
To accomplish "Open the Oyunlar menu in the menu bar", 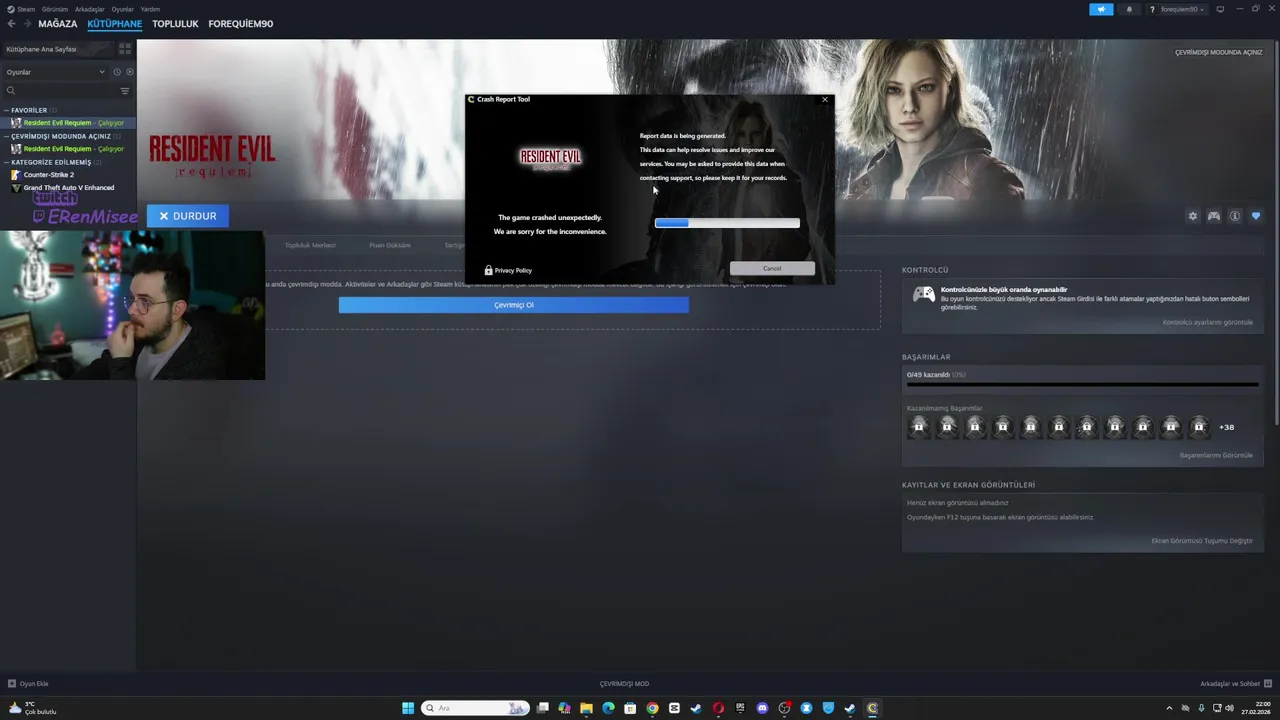I will pos(123,9).
